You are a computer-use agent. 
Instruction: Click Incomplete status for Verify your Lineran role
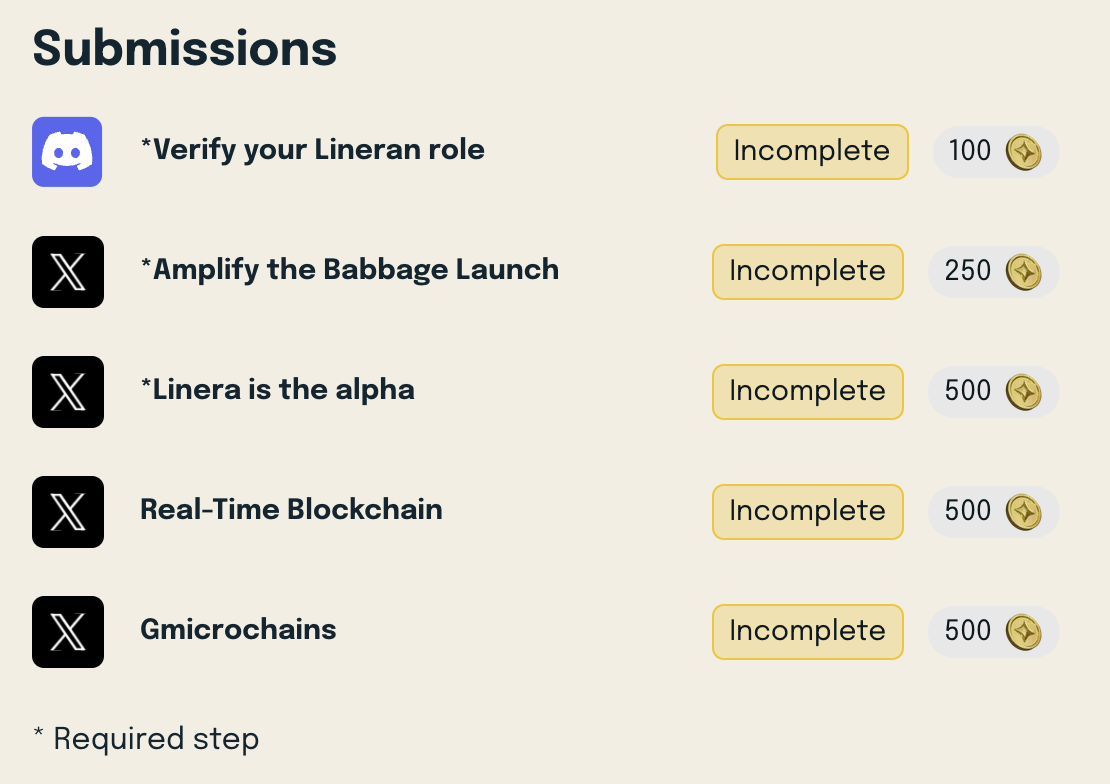coord(812,152)
